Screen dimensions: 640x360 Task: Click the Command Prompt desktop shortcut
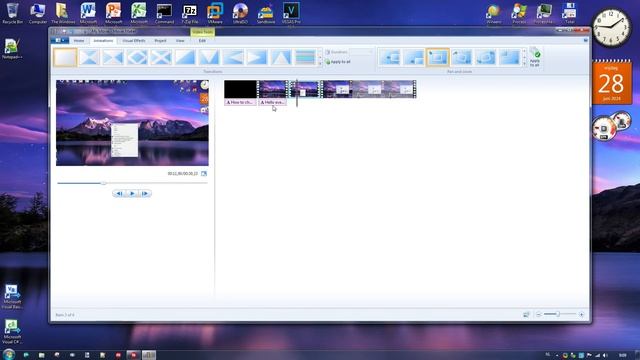click(164, 13)
